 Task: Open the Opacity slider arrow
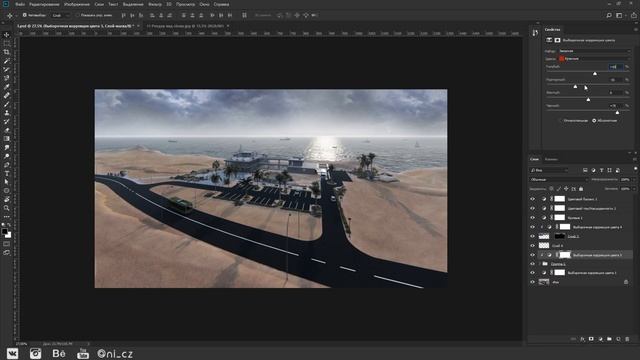pos(634,180)
